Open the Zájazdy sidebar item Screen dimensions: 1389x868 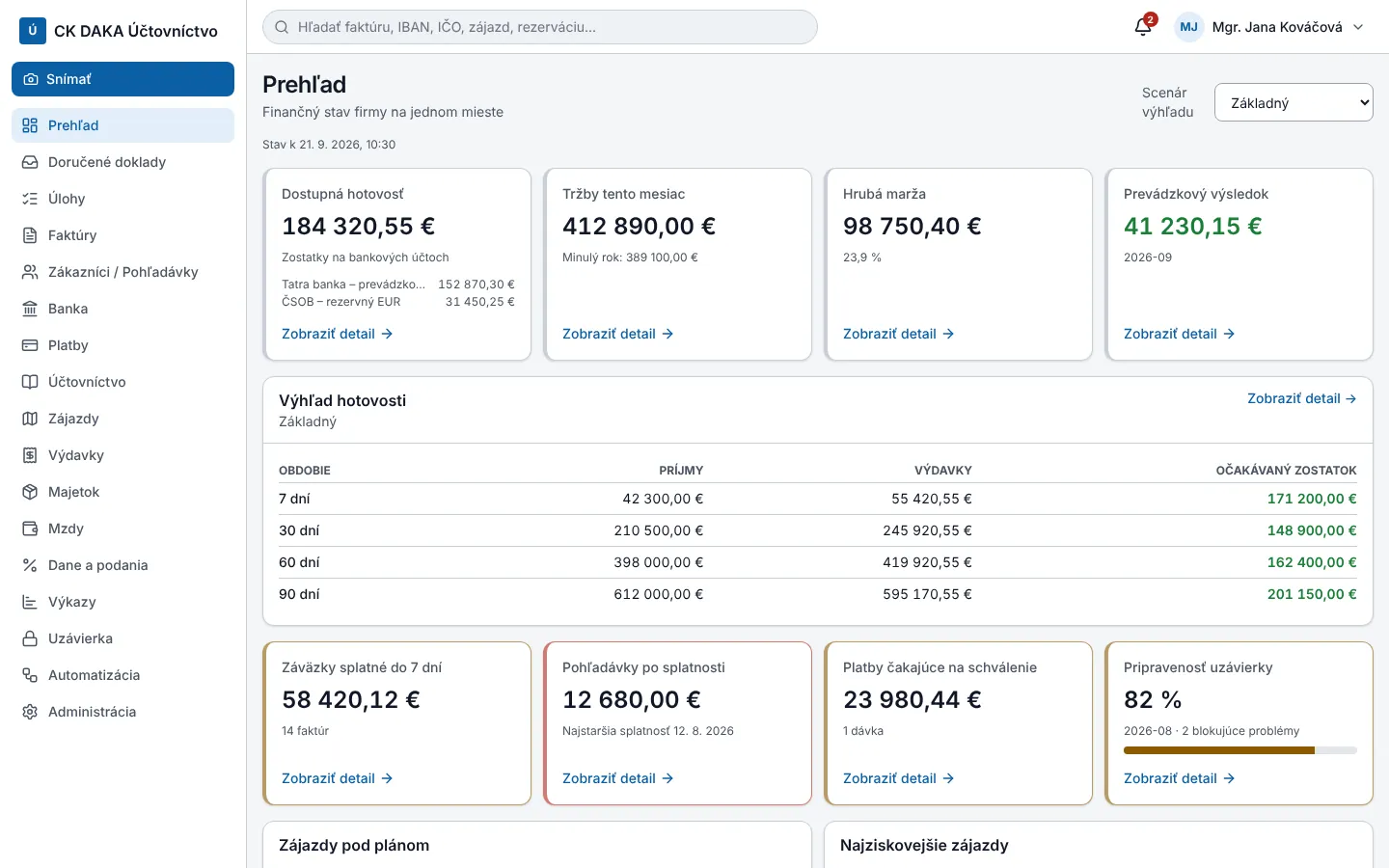pos(123,419)
